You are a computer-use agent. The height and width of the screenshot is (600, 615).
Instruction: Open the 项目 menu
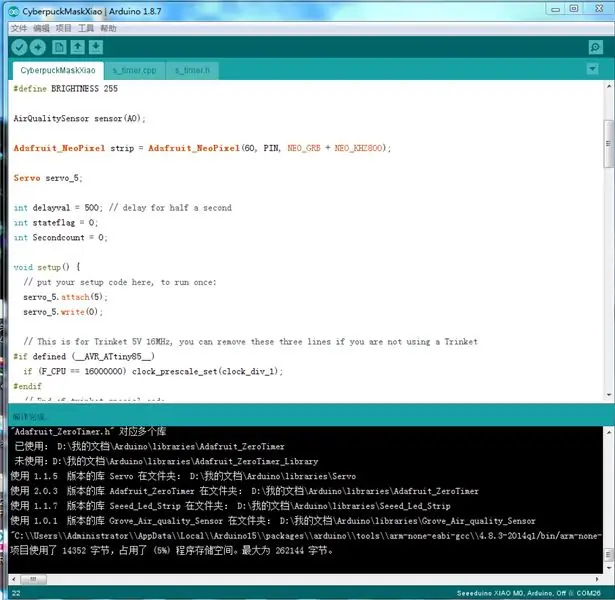point(64,28)
